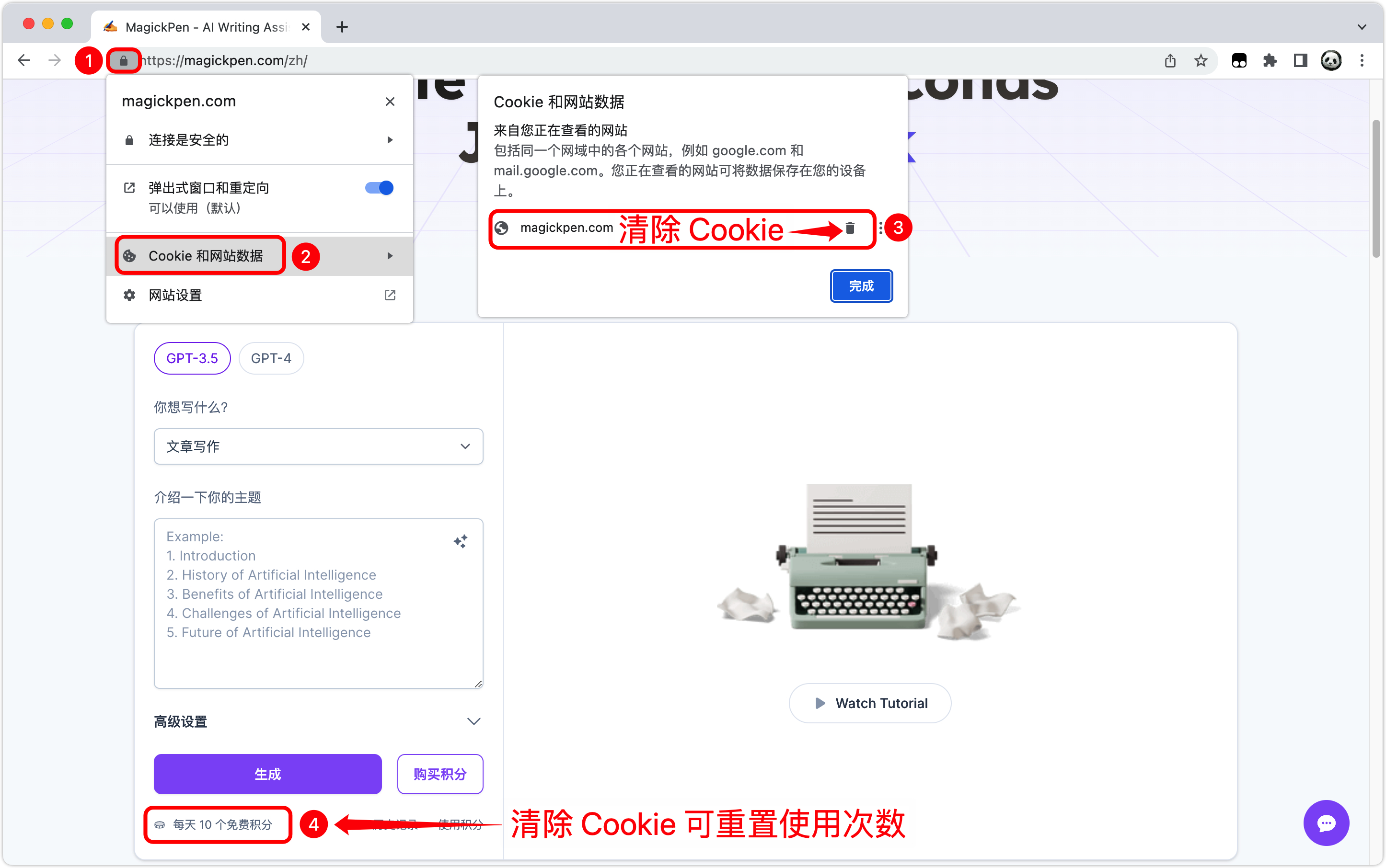
Task: Bookmark this page with the star icon
Action: pyautogui.click(x=1201, y=60)
